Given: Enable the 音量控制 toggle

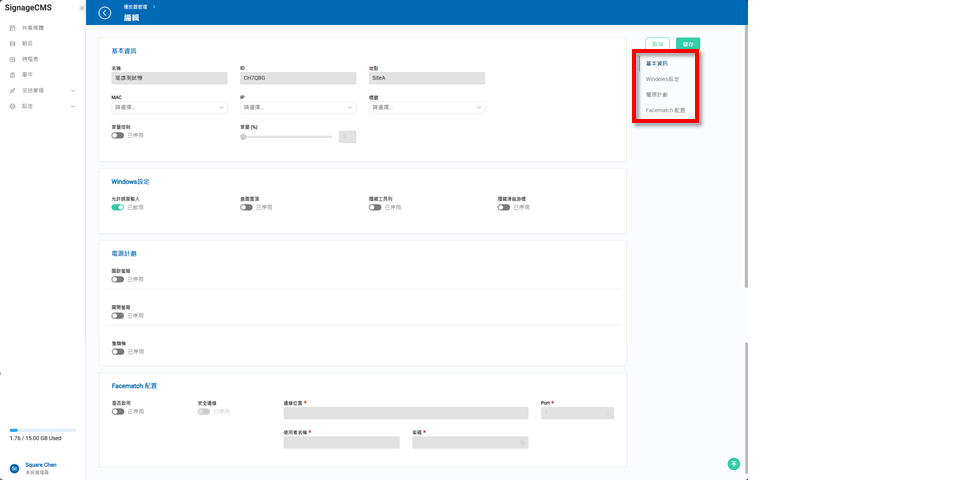Looking at the screenshot, I should click(118, 135).
